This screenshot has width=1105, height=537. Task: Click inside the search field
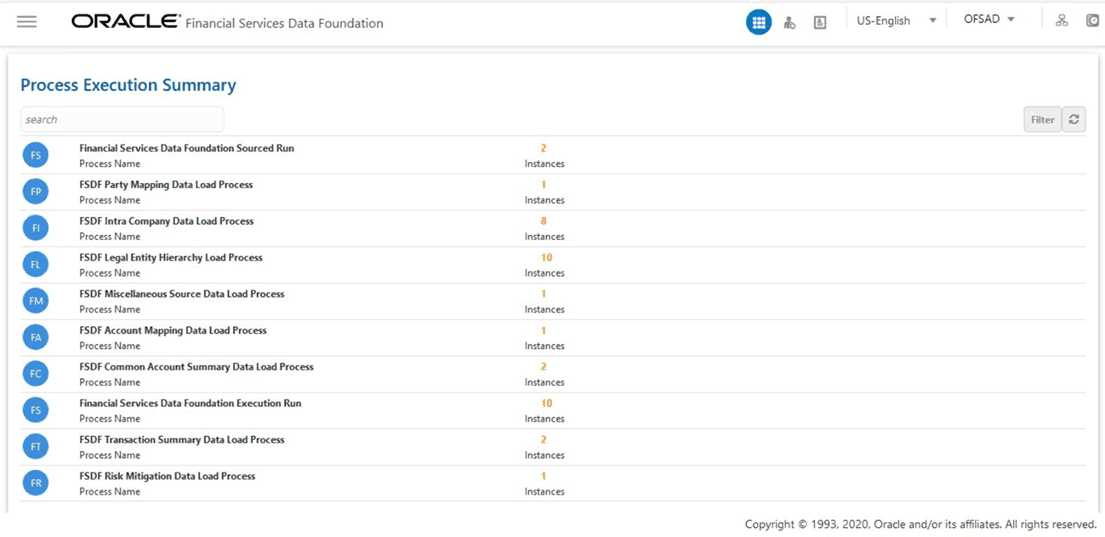[x=122, y=120]
